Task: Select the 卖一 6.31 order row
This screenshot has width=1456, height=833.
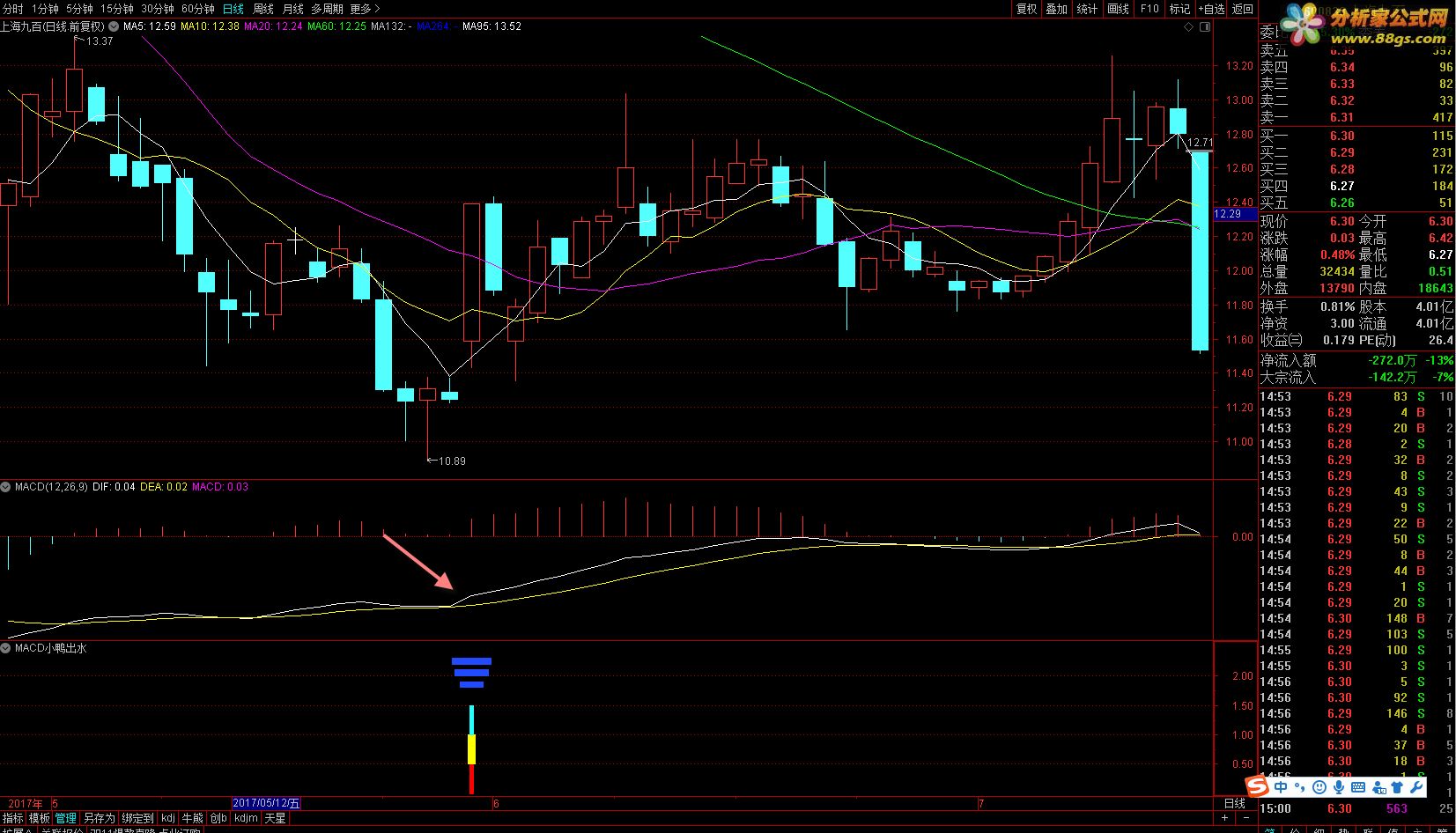Action: (x=1356, y=117)
